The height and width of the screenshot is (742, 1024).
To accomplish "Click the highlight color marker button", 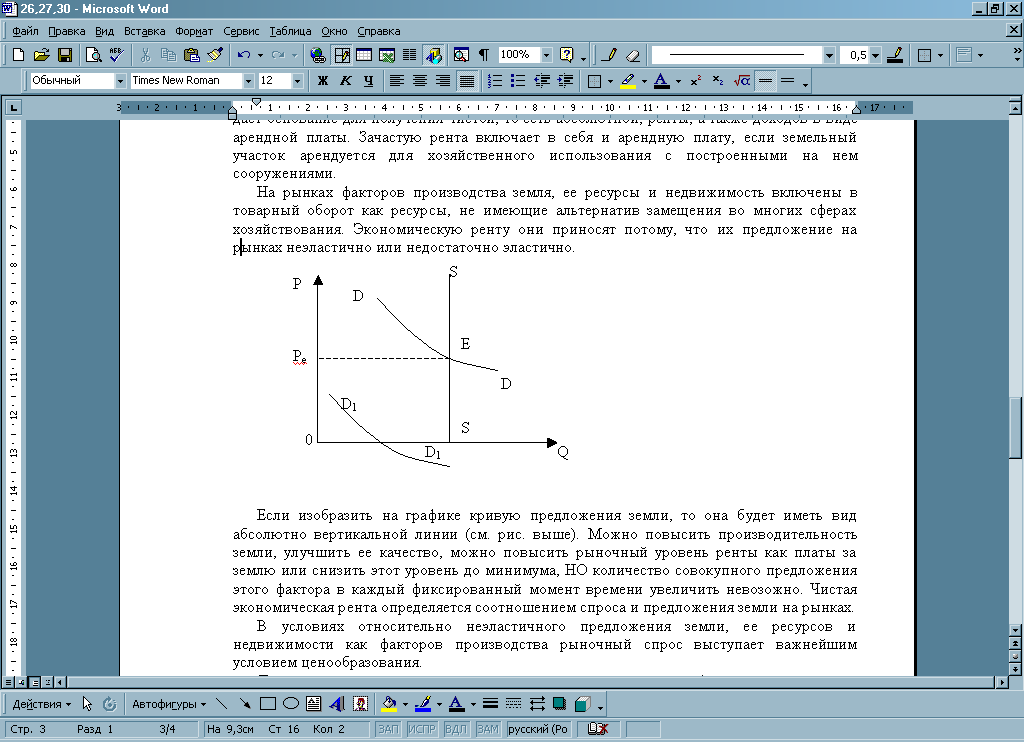I will (628, 81).
